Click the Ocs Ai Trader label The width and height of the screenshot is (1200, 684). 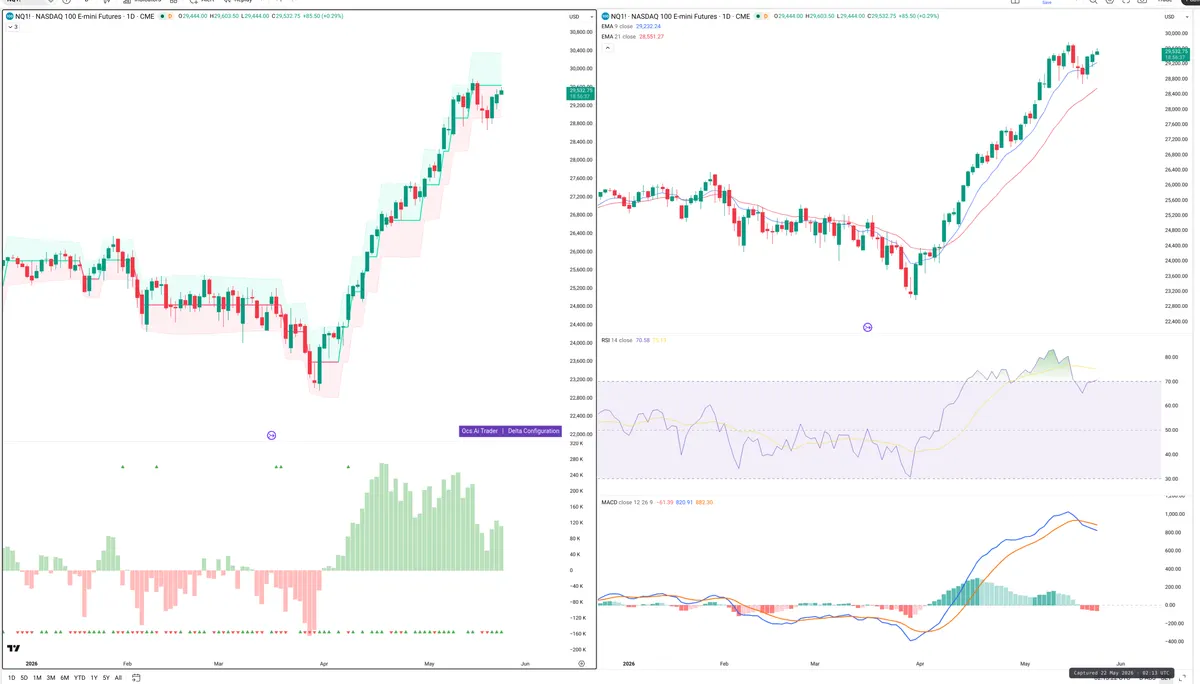(x=479, y=431)
